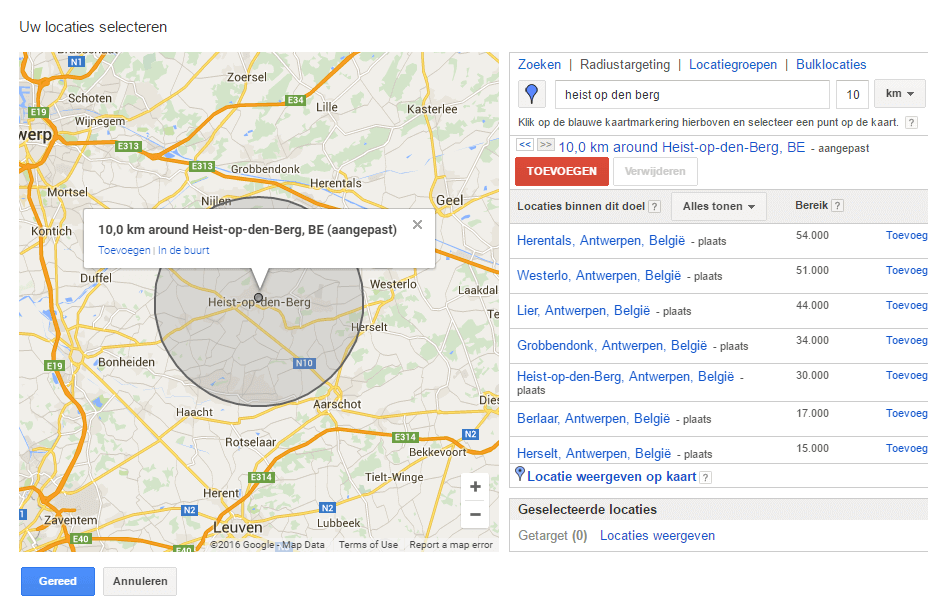Screen dimensions: 930x609
Task: Click the Locaties weergeven link
Action: (657, 536)
